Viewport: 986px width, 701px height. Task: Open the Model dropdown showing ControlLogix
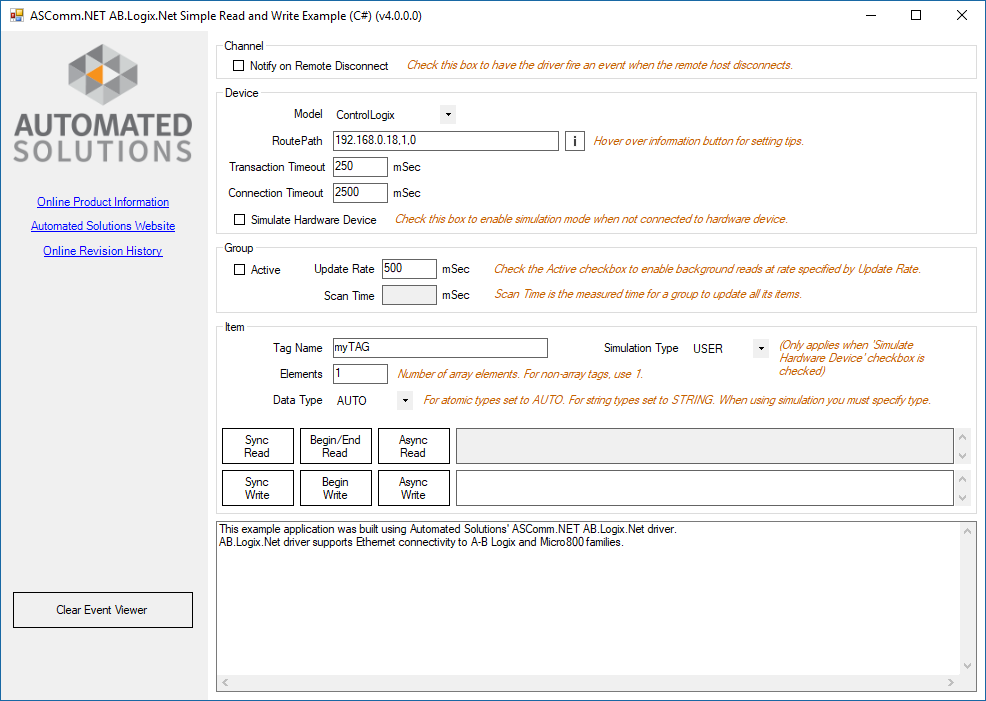point(448,115)
